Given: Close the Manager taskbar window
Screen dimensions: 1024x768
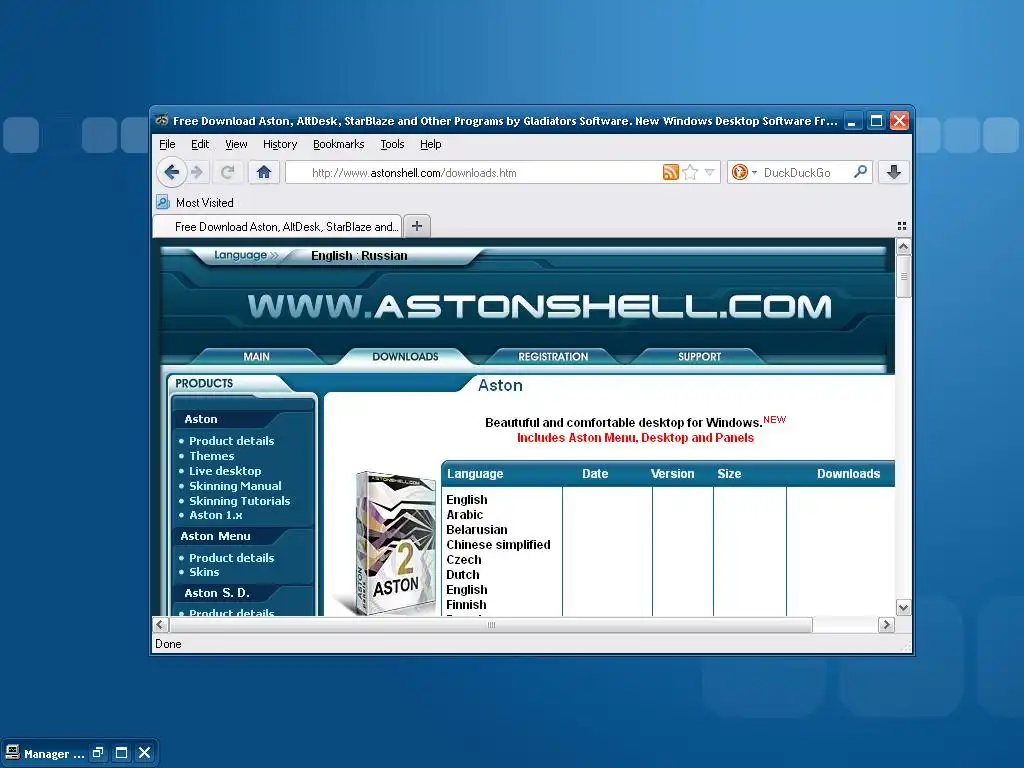Looking at the screenshot, I should 144,753.
